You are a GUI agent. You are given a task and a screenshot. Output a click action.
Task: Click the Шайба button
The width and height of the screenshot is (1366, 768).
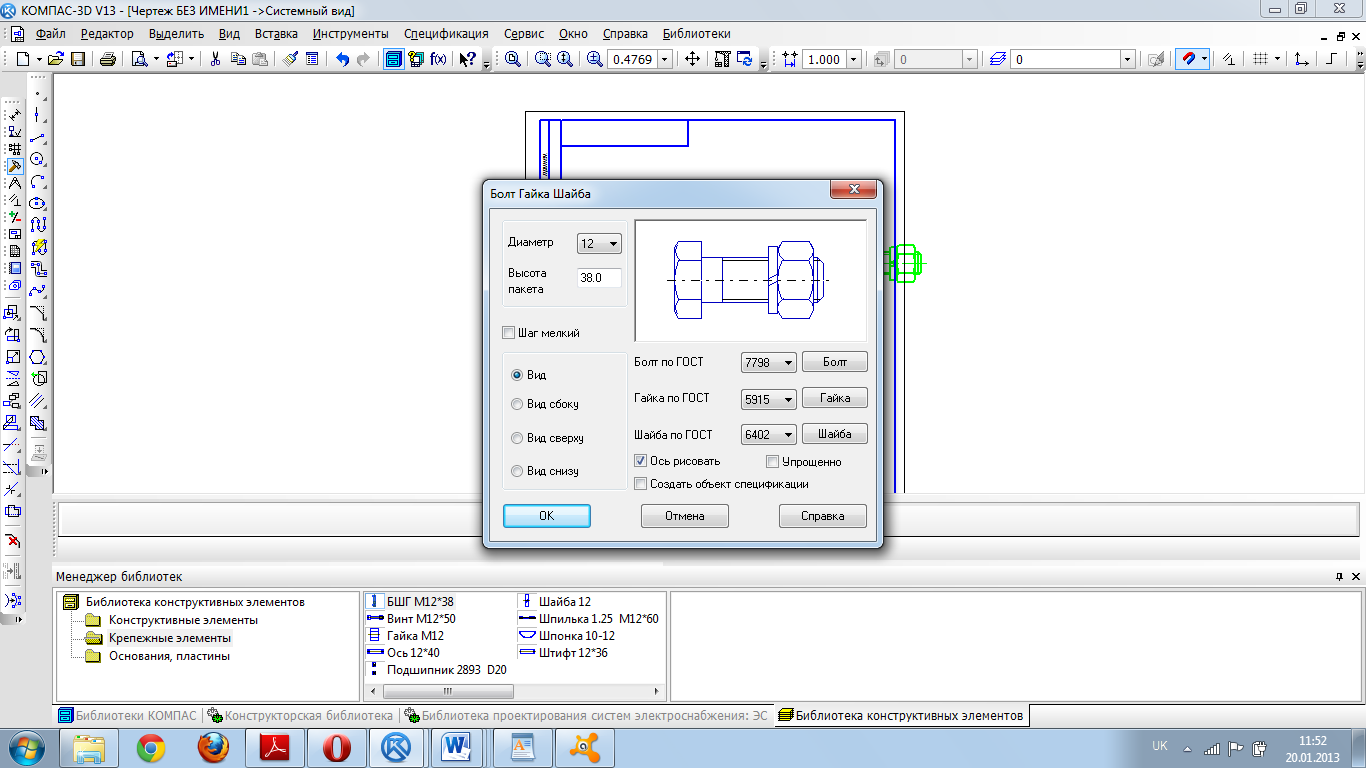(x=835, y=434)
